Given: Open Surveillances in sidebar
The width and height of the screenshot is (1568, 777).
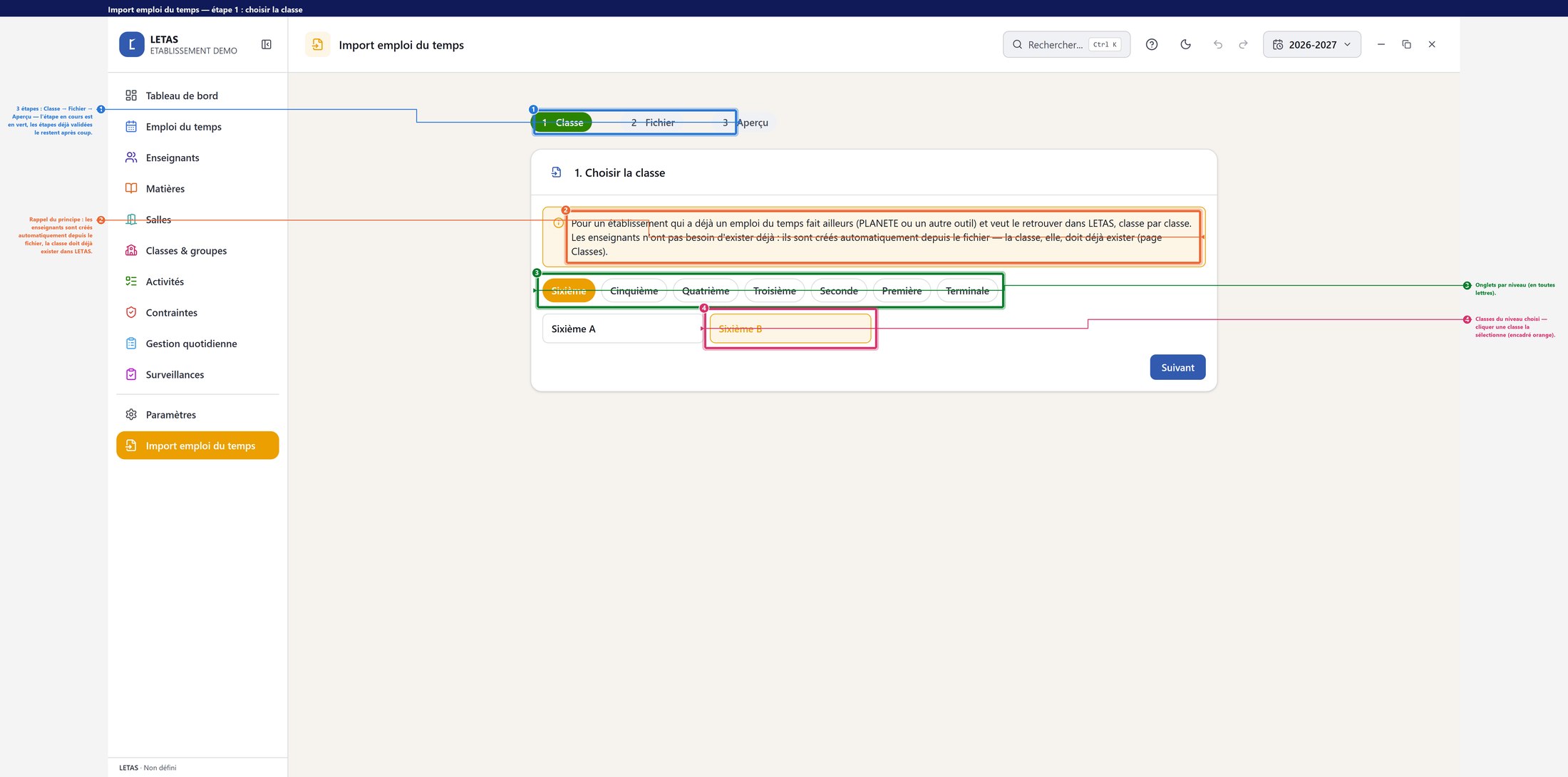Looking at the screenshot, I should (197, 374).
